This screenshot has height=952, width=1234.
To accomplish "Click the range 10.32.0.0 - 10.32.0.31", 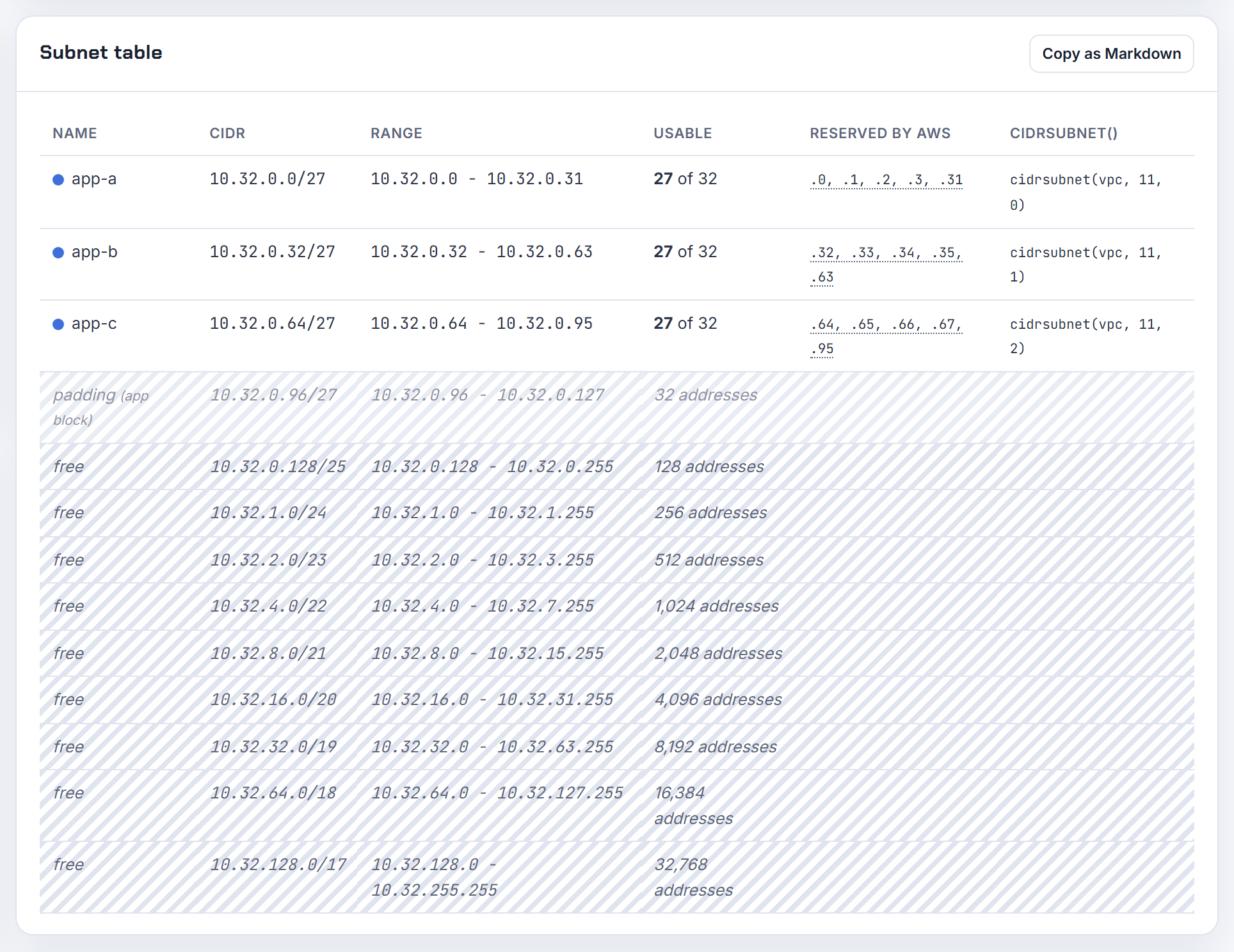I will coord(477,179).
